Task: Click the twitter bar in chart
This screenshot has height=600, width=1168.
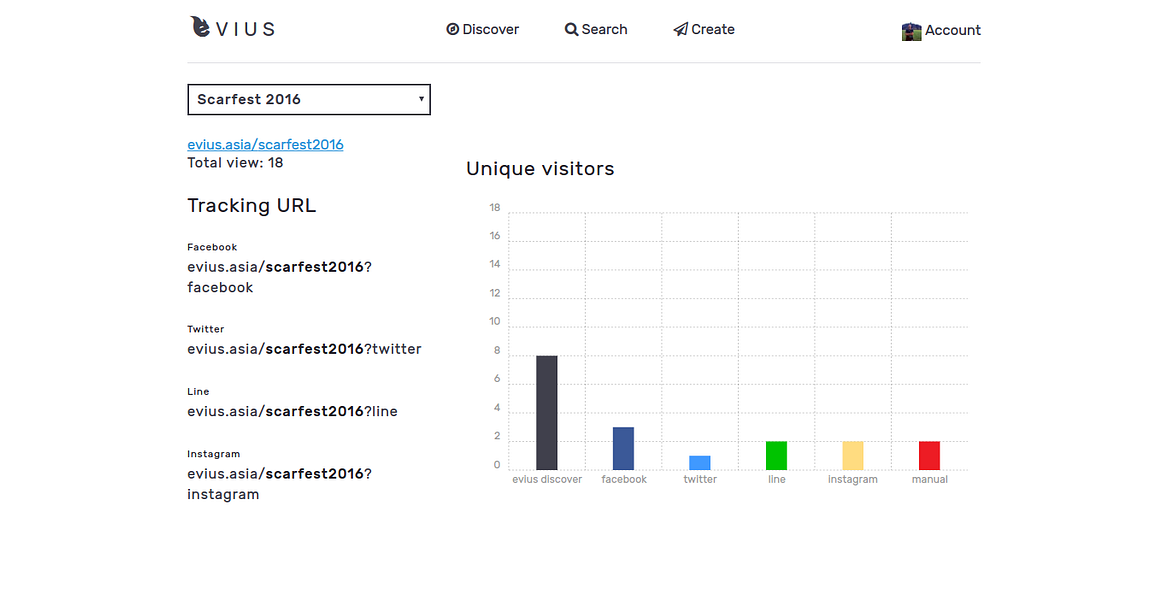Action: click(x=700, y=463)
